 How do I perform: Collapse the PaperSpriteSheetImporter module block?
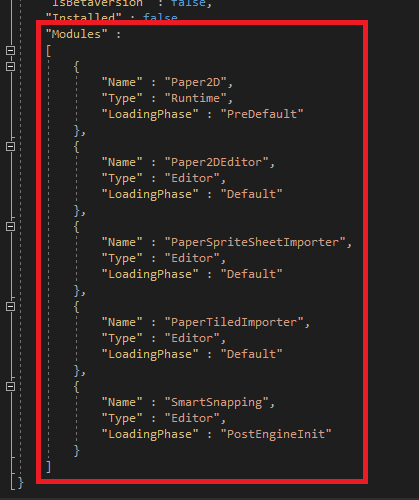(11, 226)
